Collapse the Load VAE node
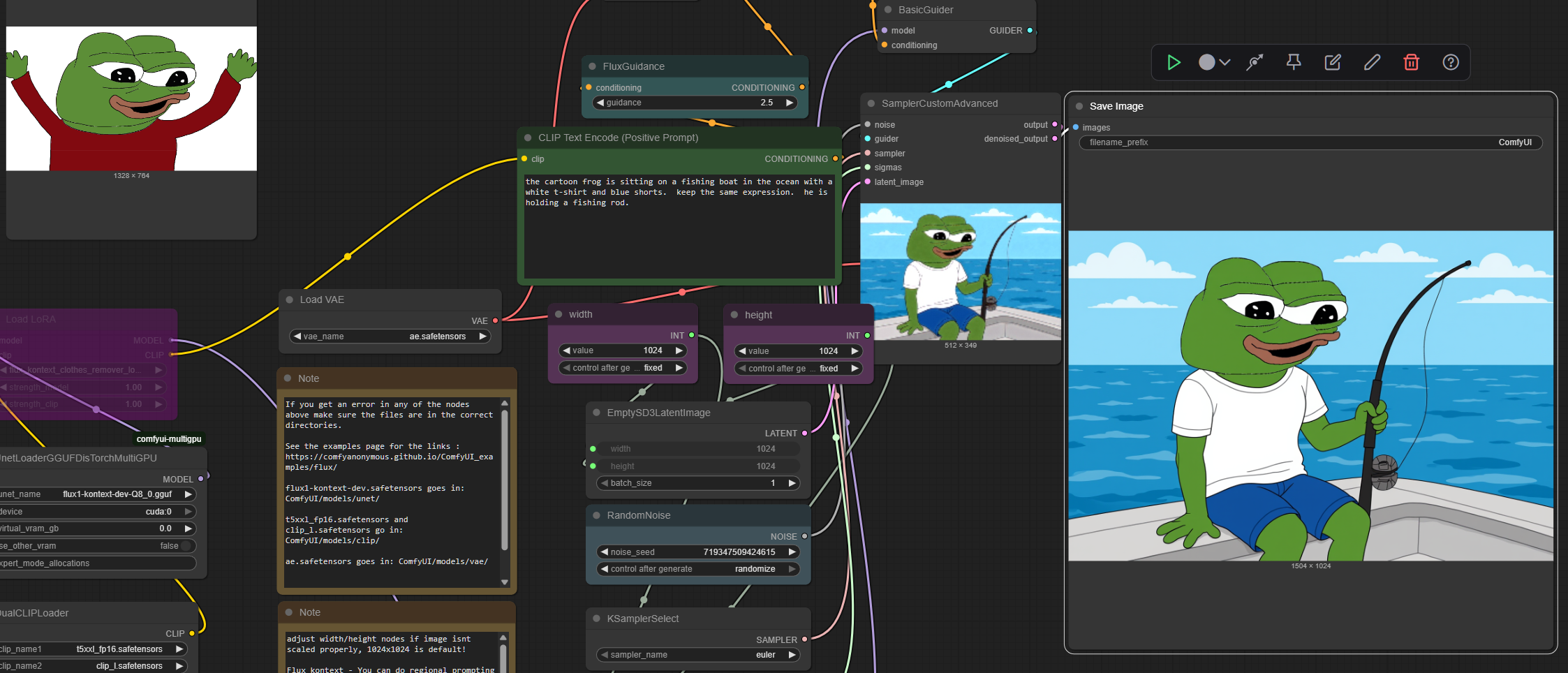Screen dimensions: 1568x673 [x=290, y=299]
